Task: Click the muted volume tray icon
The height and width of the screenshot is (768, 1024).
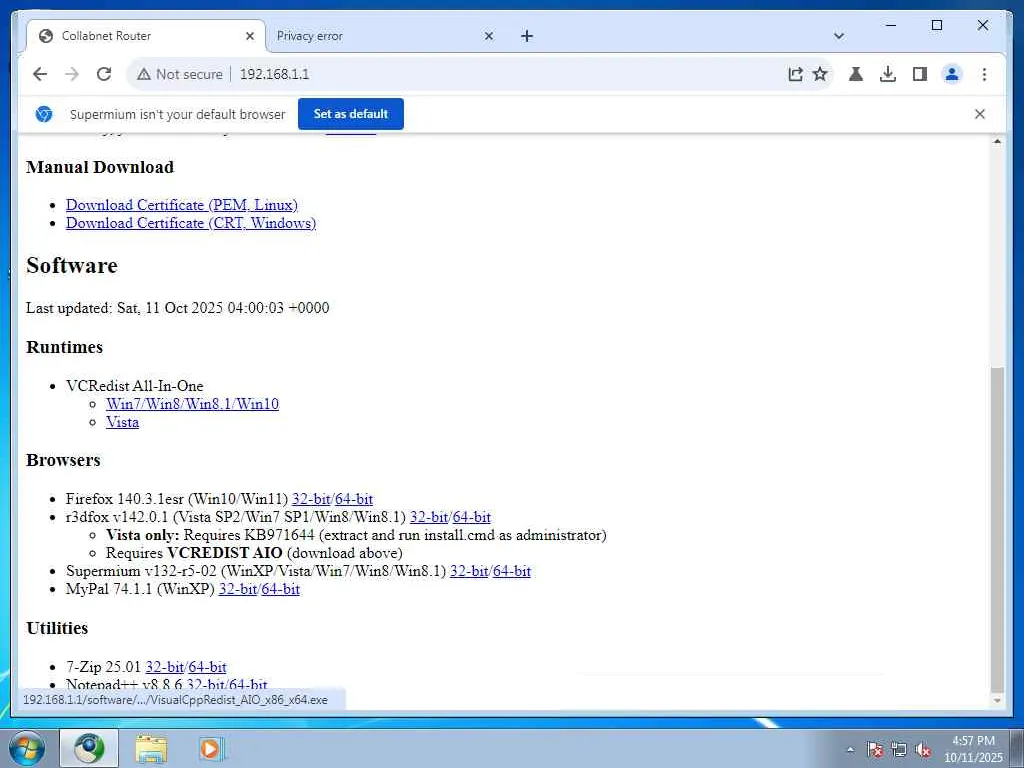Action: pyautogui.click(x=923, y=750)
